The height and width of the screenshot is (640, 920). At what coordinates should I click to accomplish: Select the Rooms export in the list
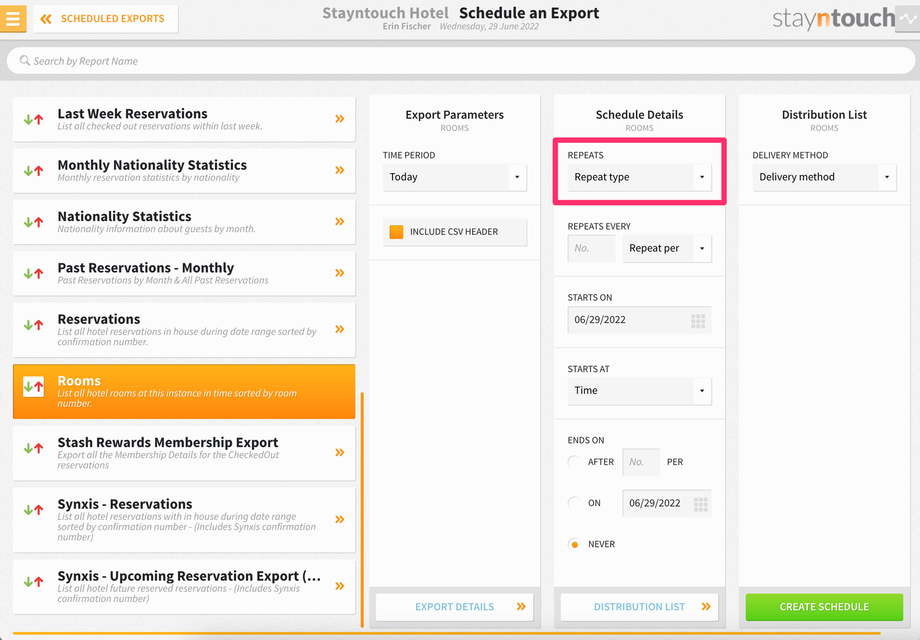[x=184, y=391]
